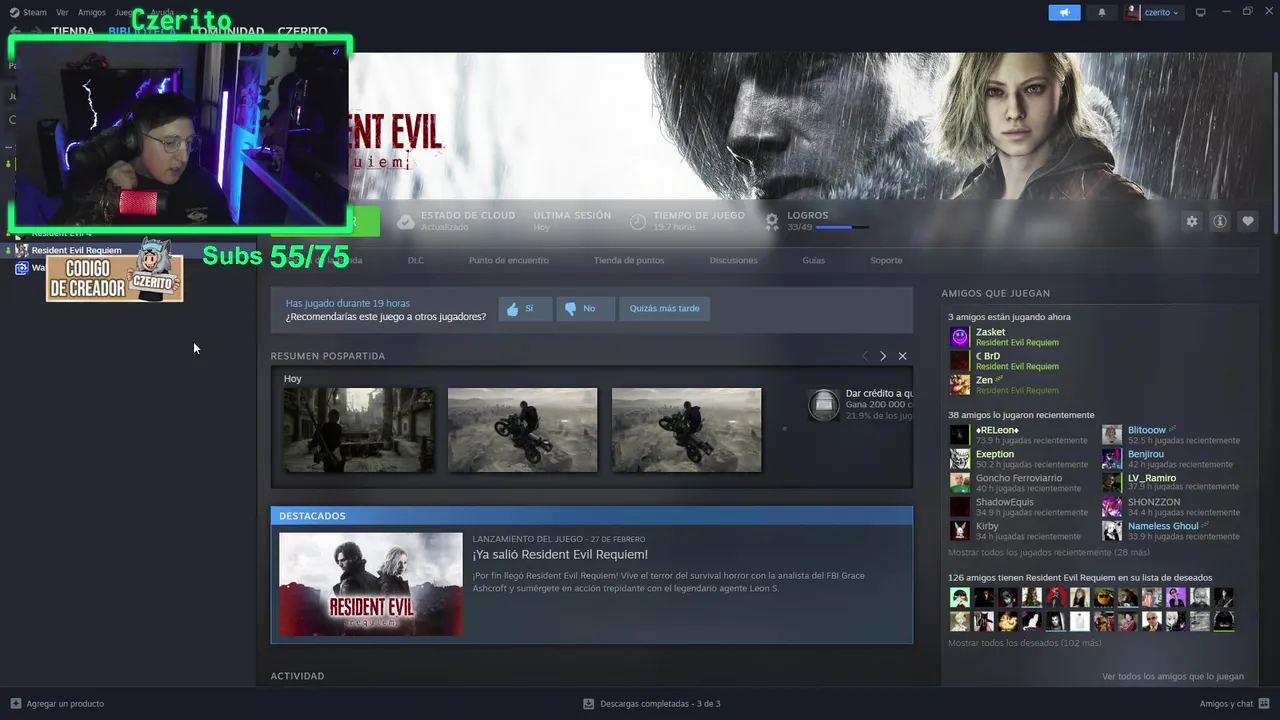Open the Discusiones tab
Image resolution: width=1280 pixels, height=720 pixels.
tap(734, 260)
